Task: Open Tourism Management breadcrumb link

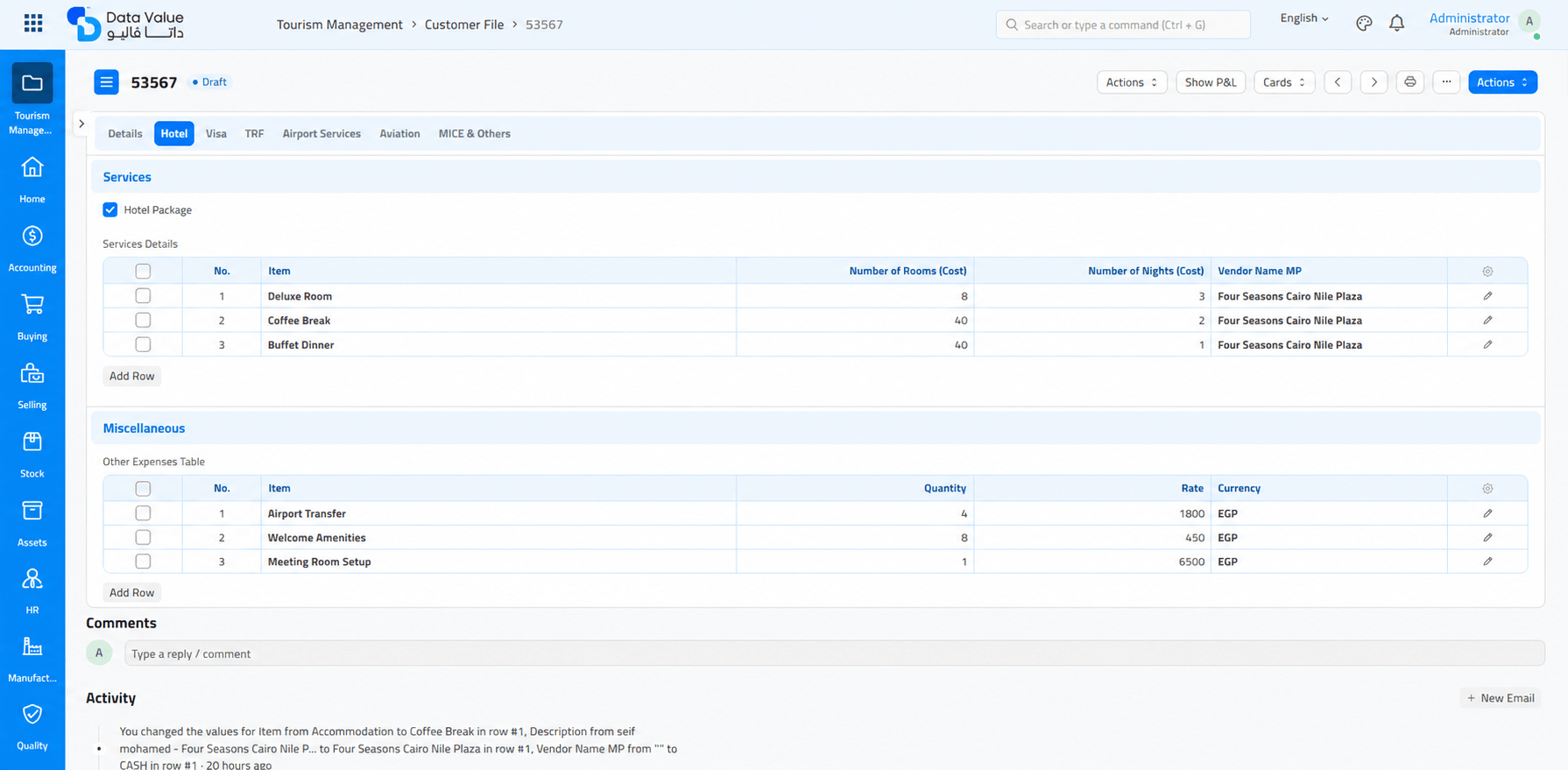Action: (340, 25)
